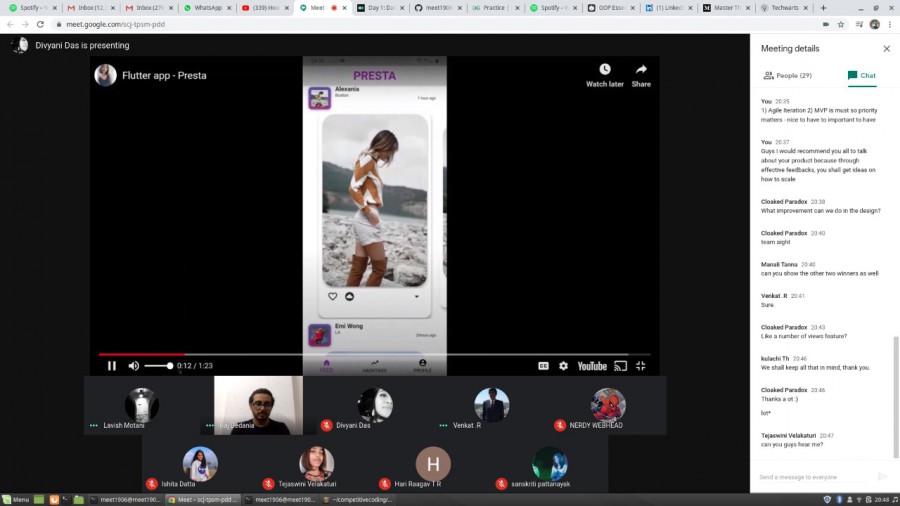Viewport: 900px width, 506px height.
Task: Reload the Google Meet page
Action: (40, 24)
